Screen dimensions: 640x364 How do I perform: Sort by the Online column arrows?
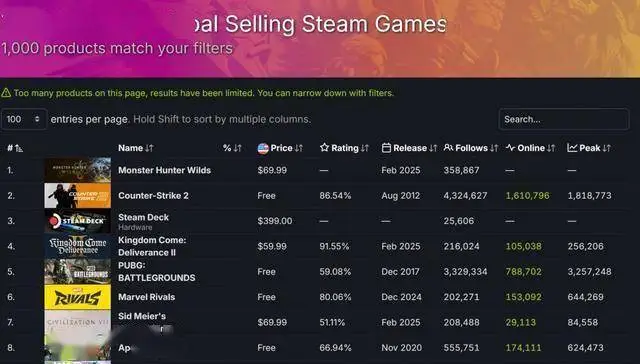pos(551,148)
